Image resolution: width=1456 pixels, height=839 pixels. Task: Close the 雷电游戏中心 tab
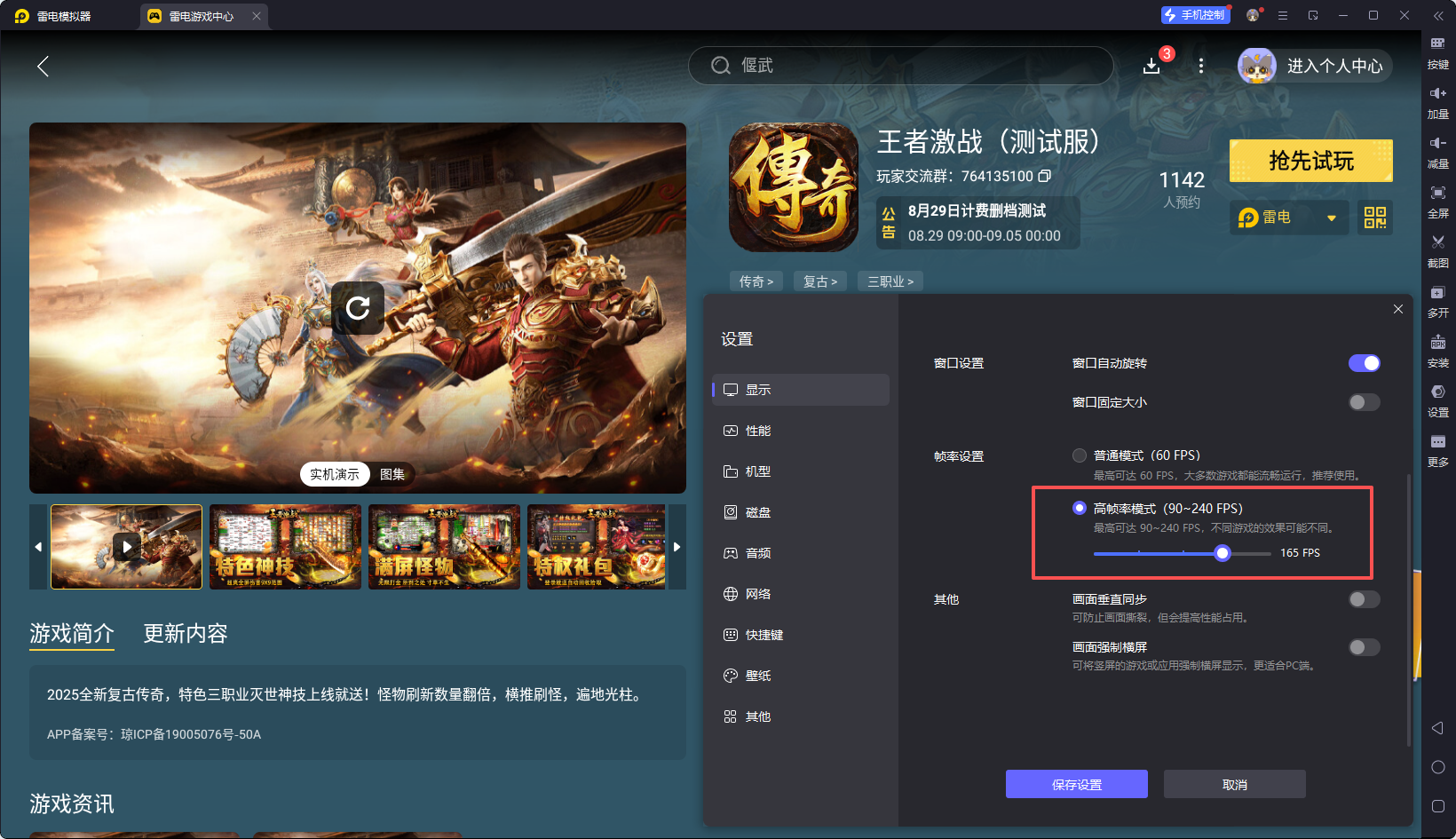point(257,16)
